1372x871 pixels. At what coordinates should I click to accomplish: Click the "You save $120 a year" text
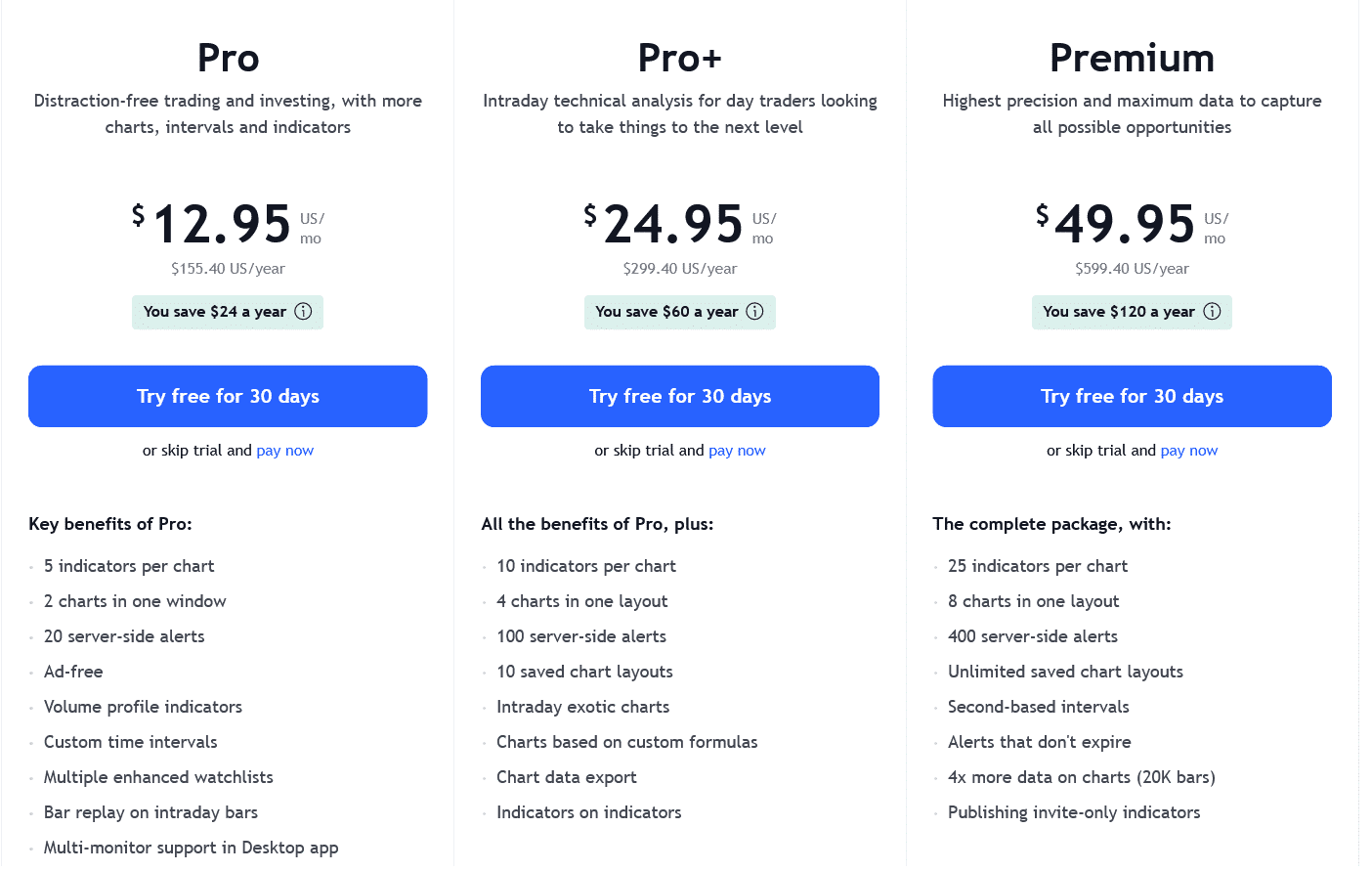pyautogui.click(x=1118, y=312)
